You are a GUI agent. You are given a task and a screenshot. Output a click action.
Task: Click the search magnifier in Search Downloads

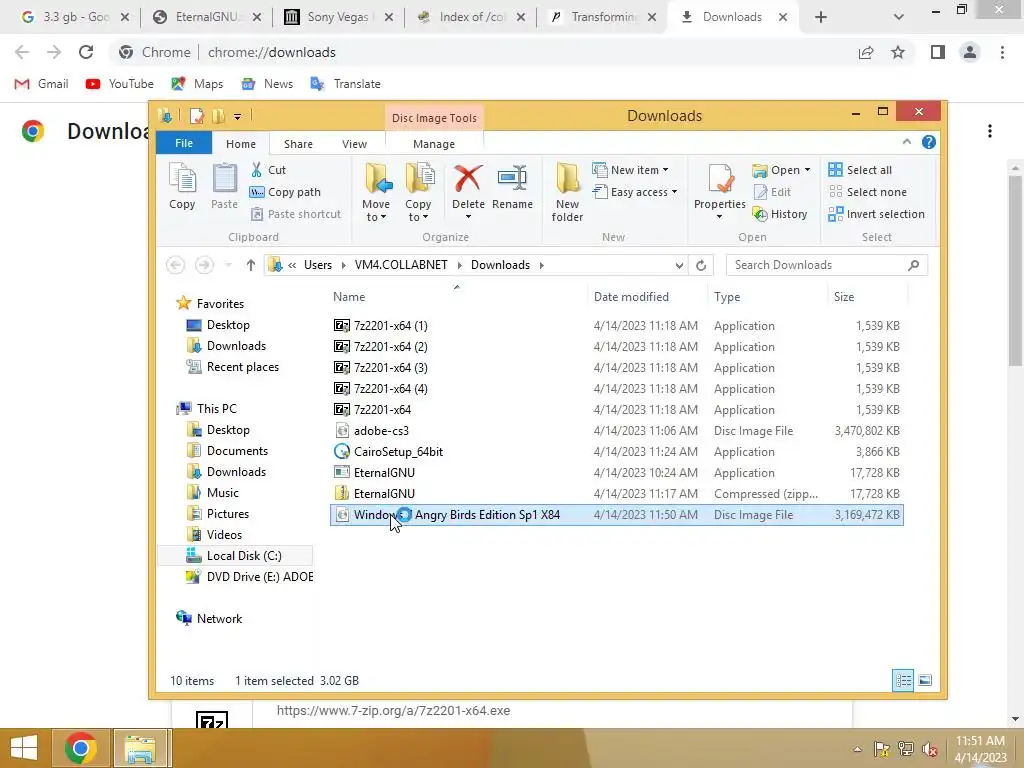pos(914,265)
